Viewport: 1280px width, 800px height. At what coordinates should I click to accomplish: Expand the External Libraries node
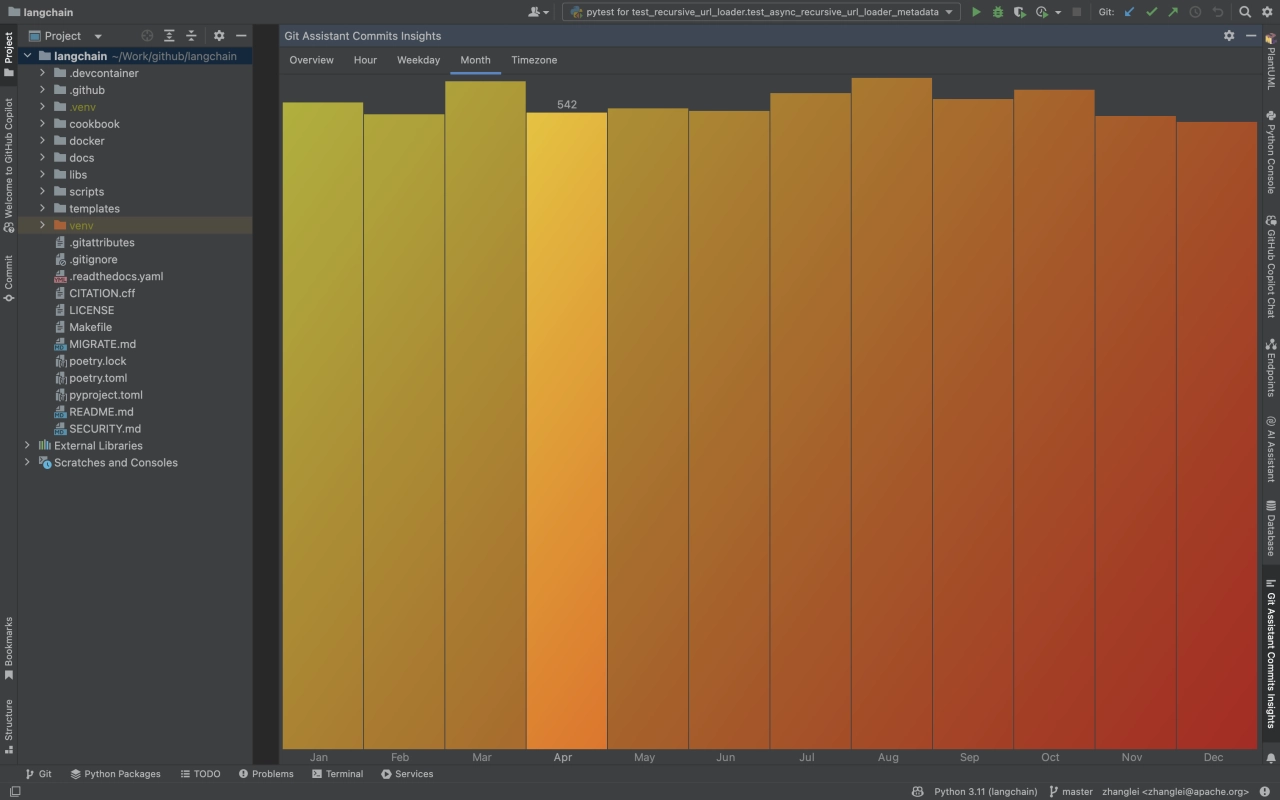coord(27,446)
